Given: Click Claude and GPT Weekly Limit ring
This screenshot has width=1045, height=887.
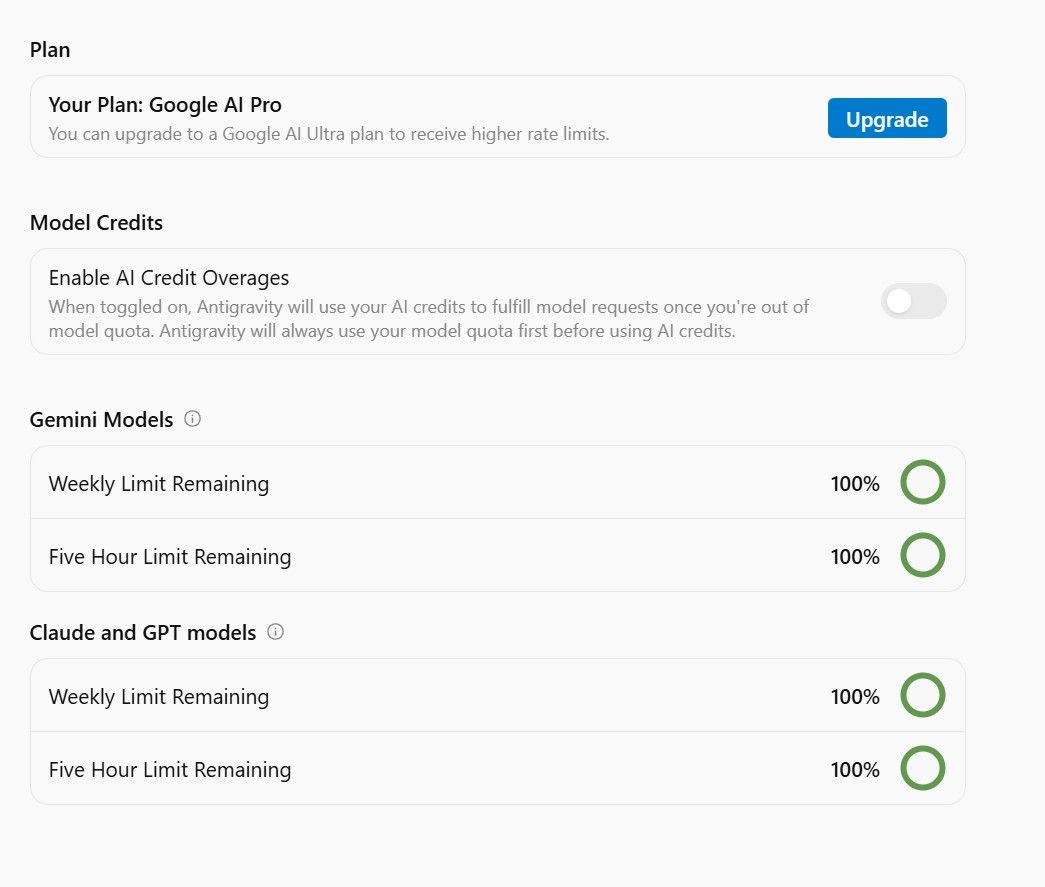Looking at the screenshot, I should [x=922, y=695].
